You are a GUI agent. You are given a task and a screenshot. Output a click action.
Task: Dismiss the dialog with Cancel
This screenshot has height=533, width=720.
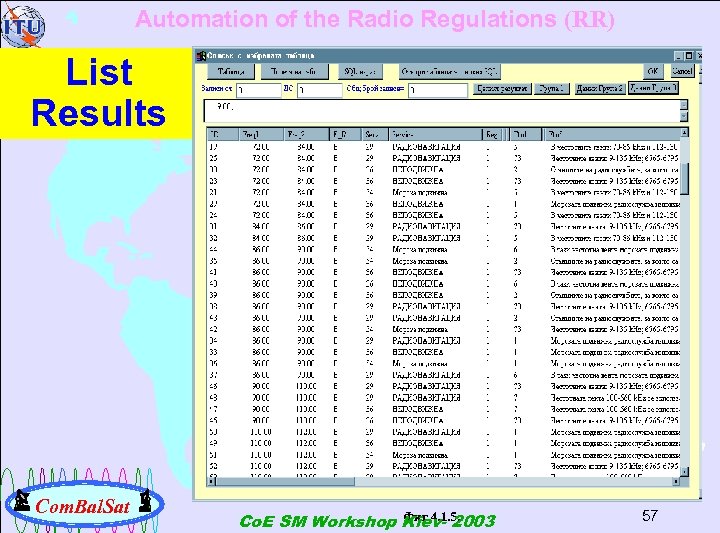click(682, 71)
